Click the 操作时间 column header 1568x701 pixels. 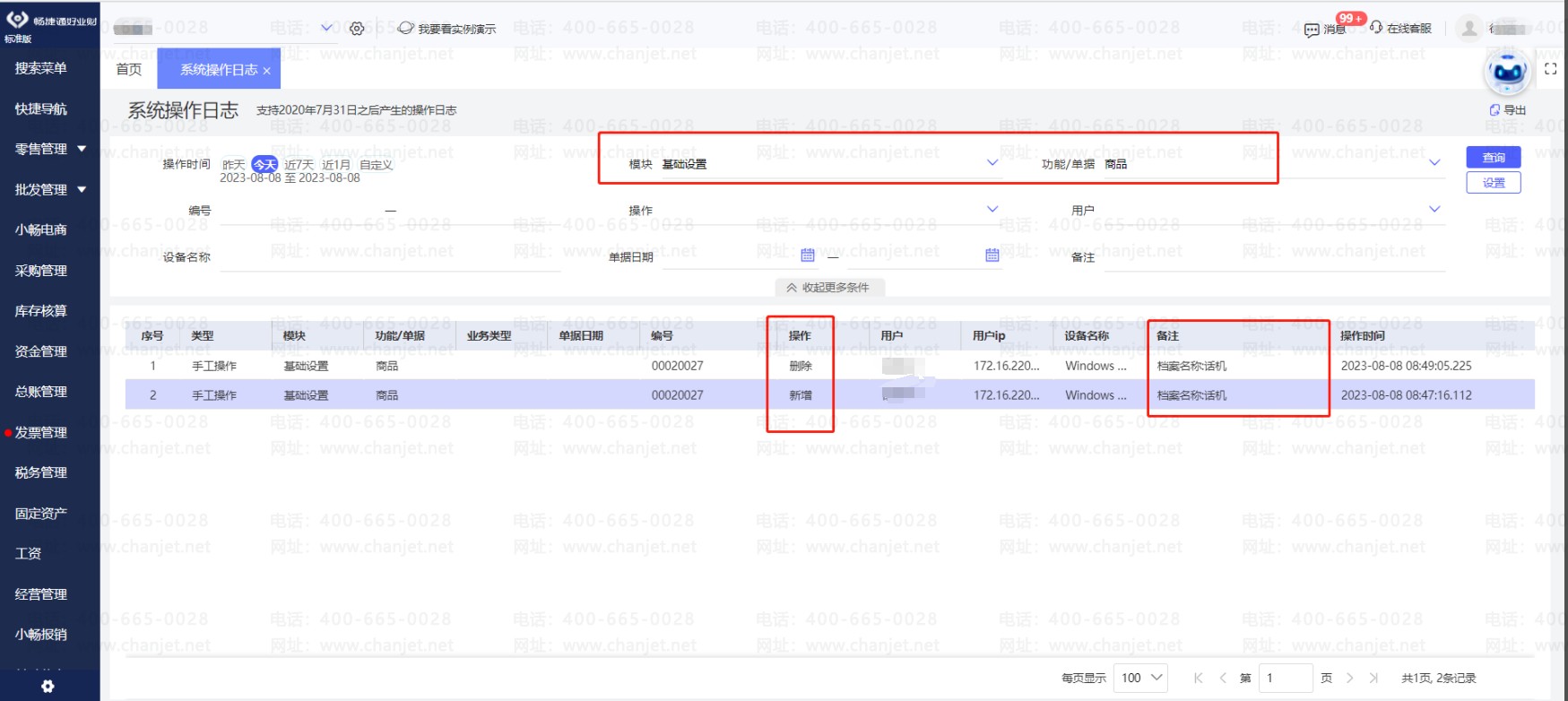[1363, 335]
